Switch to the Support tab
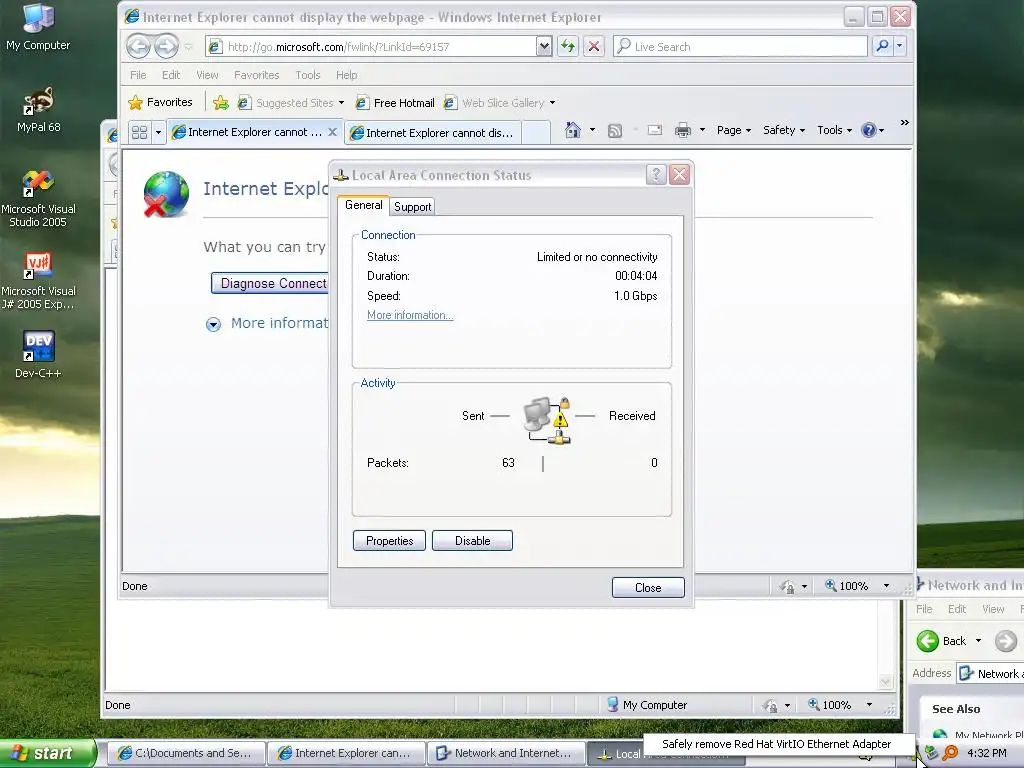The image size is (1024, 768). click(412, 206)
